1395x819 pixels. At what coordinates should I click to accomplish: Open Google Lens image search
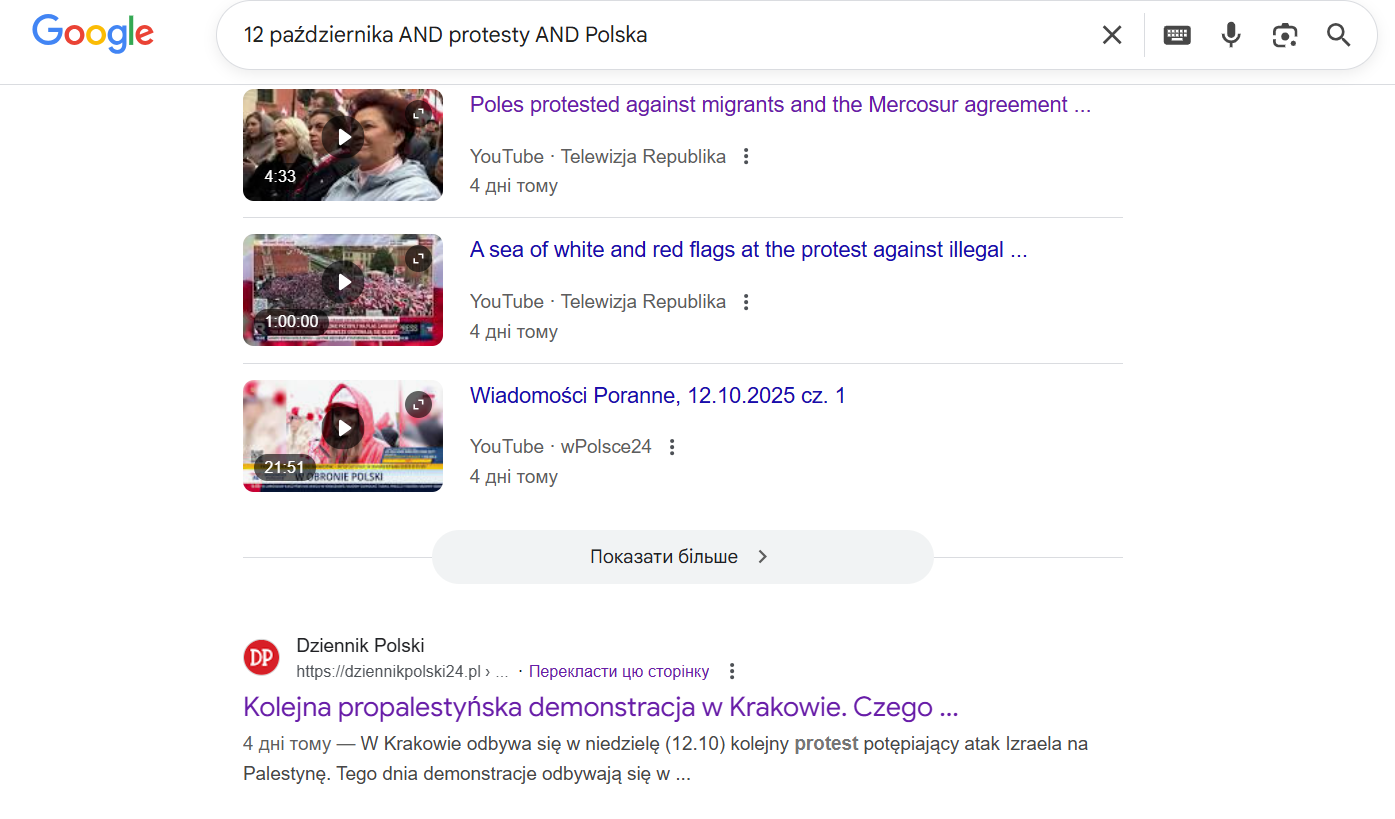click(x=1285, y=35)
